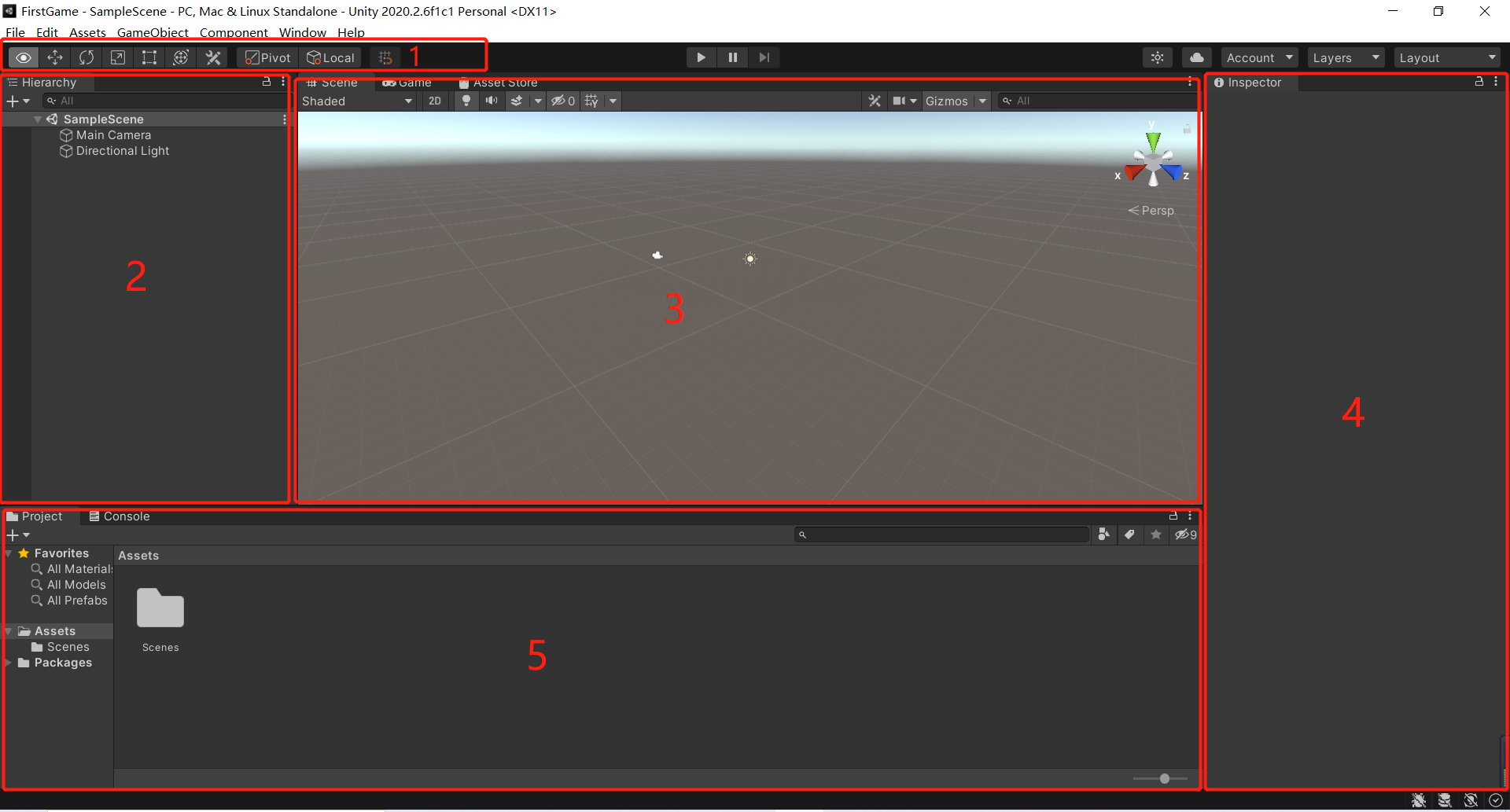Open the Custom Editor Tools icon

212,57
